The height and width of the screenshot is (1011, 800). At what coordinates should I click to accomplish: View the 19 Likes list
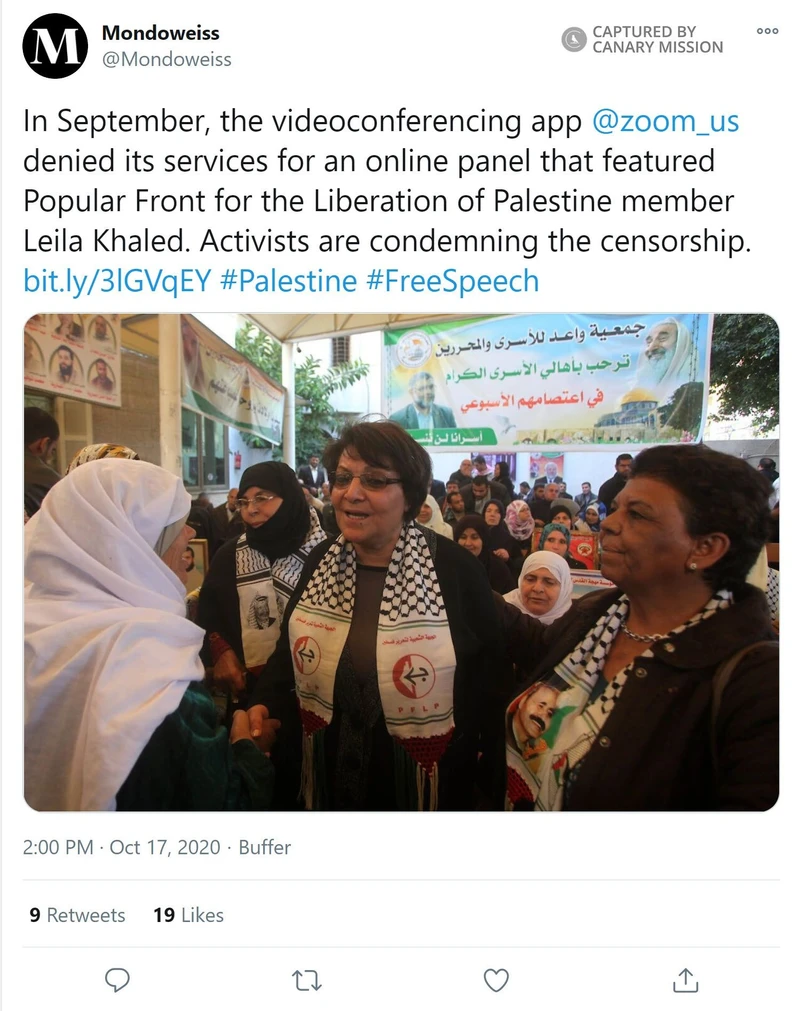point(188,915)
